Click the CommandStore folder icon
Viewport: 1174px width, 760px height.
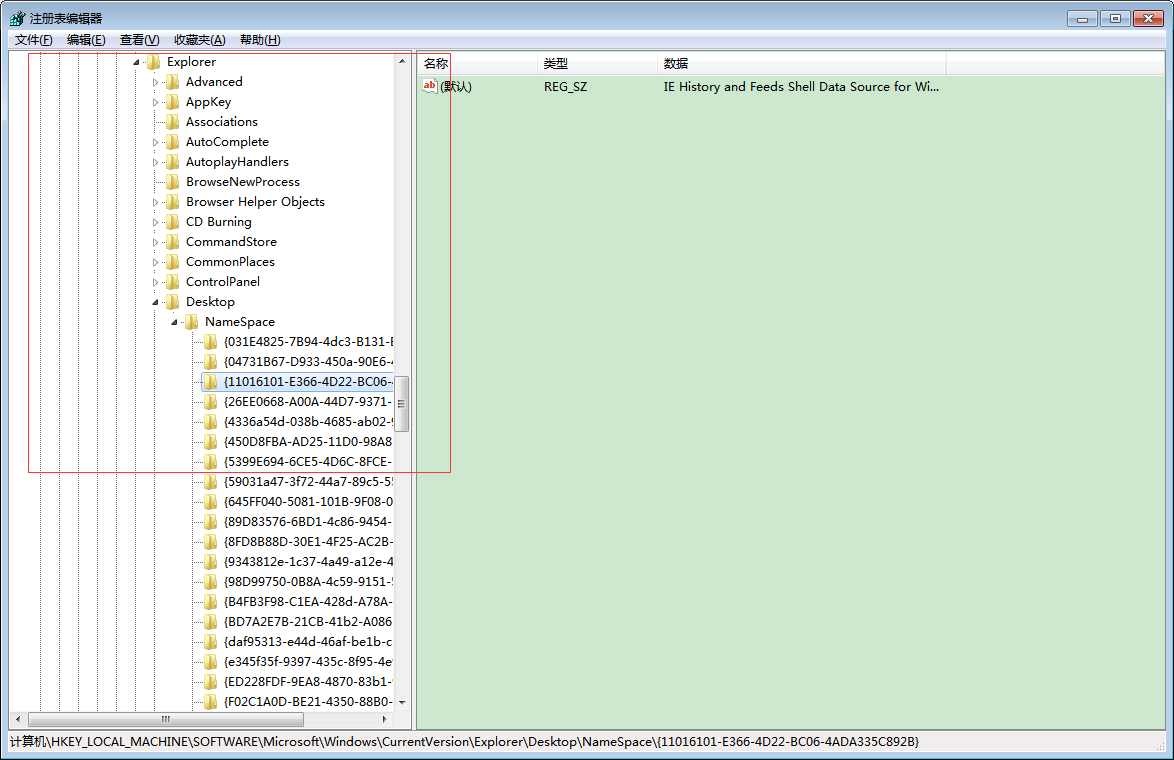pyautogui.click(x=172, y=242)
